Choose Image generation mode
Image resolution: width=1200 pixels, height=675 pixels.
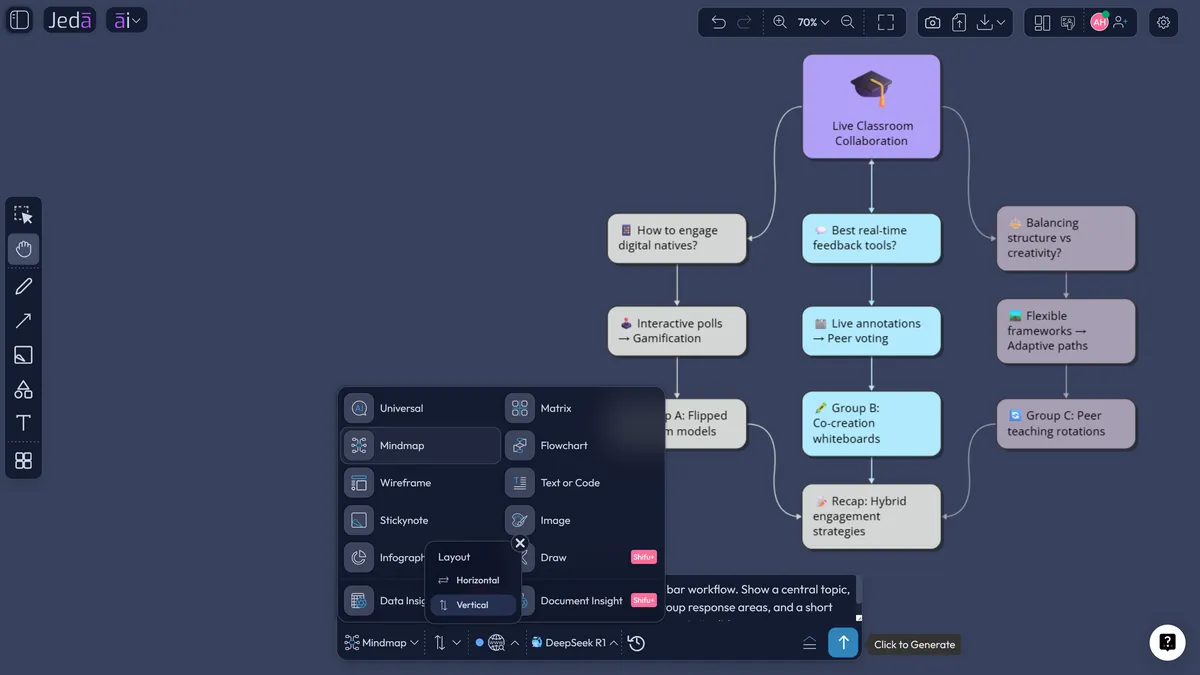pyautogui.click(x=582, y=520)
